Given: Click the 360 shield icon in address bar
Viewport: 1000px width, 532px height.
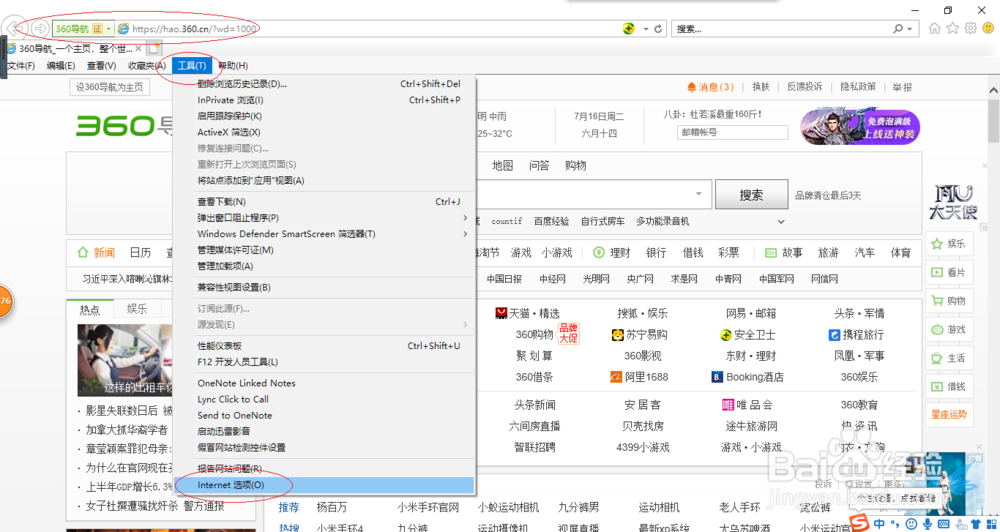Looking at the screenshot, I should tap(629, 29).
